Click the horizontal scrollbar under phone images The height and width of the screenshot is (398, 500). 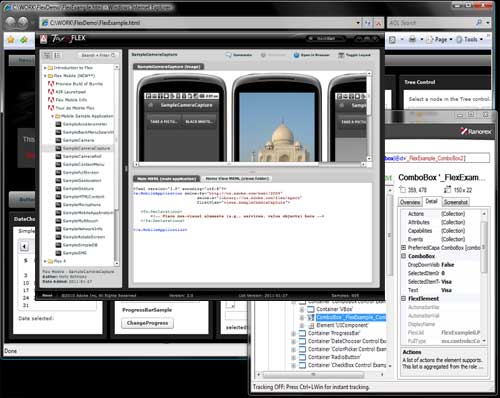click(250, 164)
